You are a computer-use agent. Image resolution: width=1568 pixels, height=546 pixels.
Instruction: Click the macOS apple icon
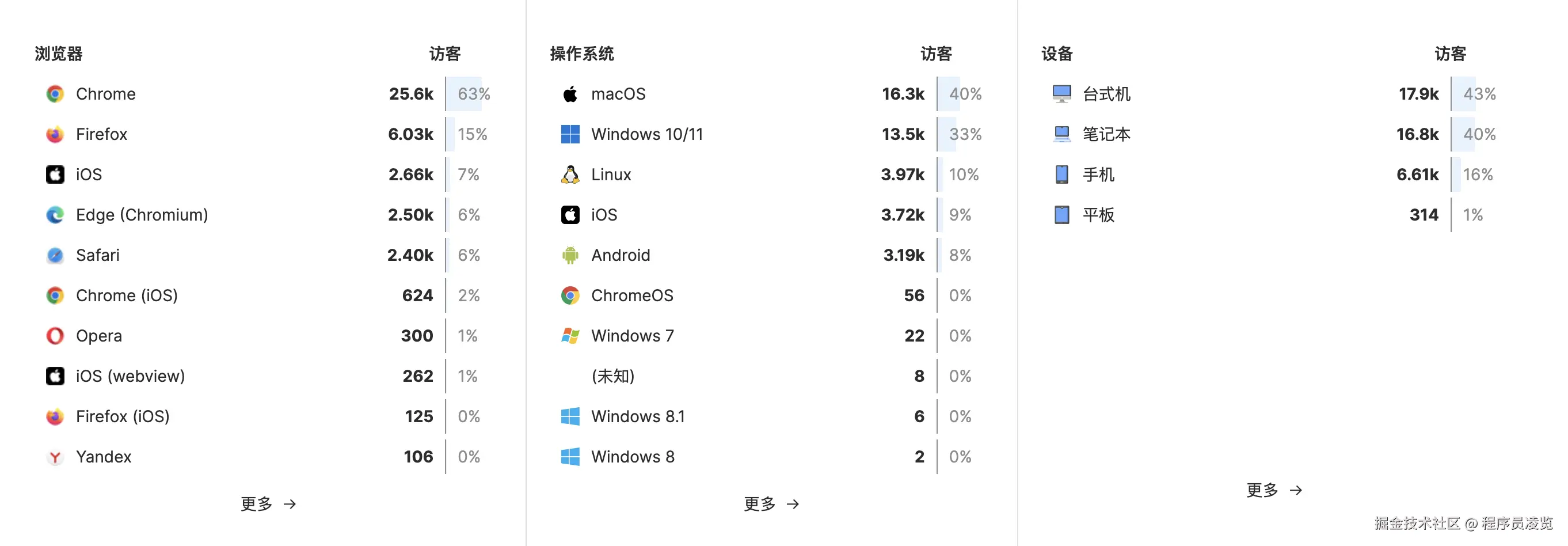pyautogui.click(x=570, y=94)
